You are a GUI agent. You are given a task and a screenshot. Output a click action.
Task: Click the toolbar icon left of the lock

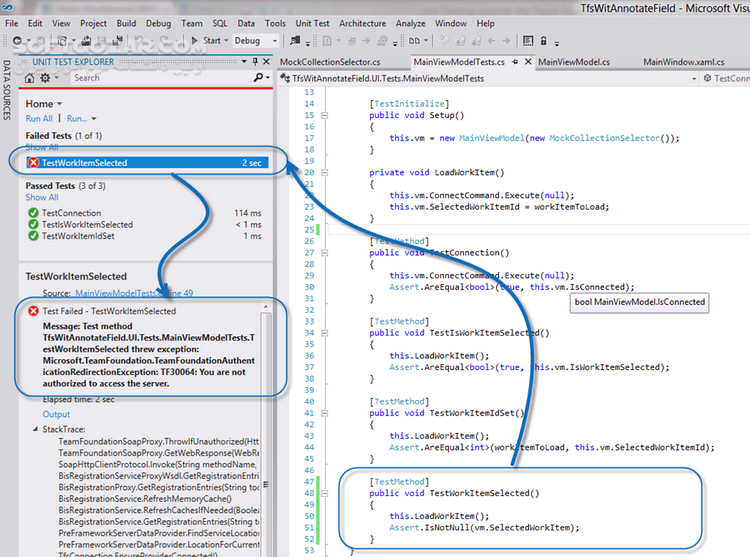[528, 41]
